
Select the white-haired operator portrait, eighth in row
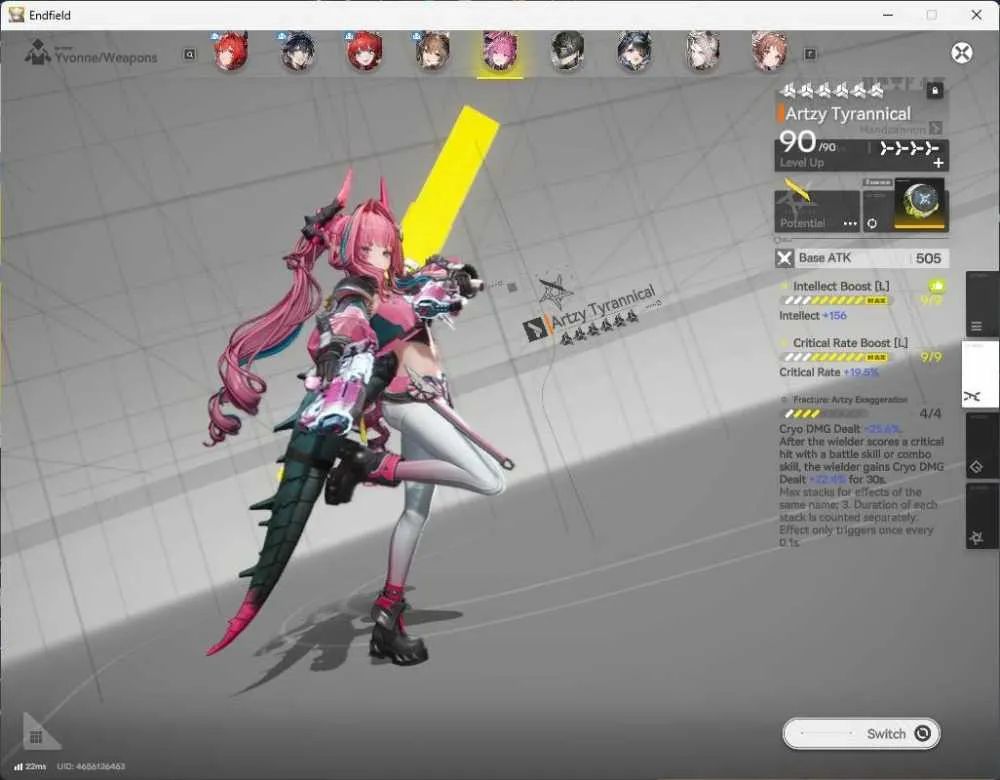coord(703,52)
